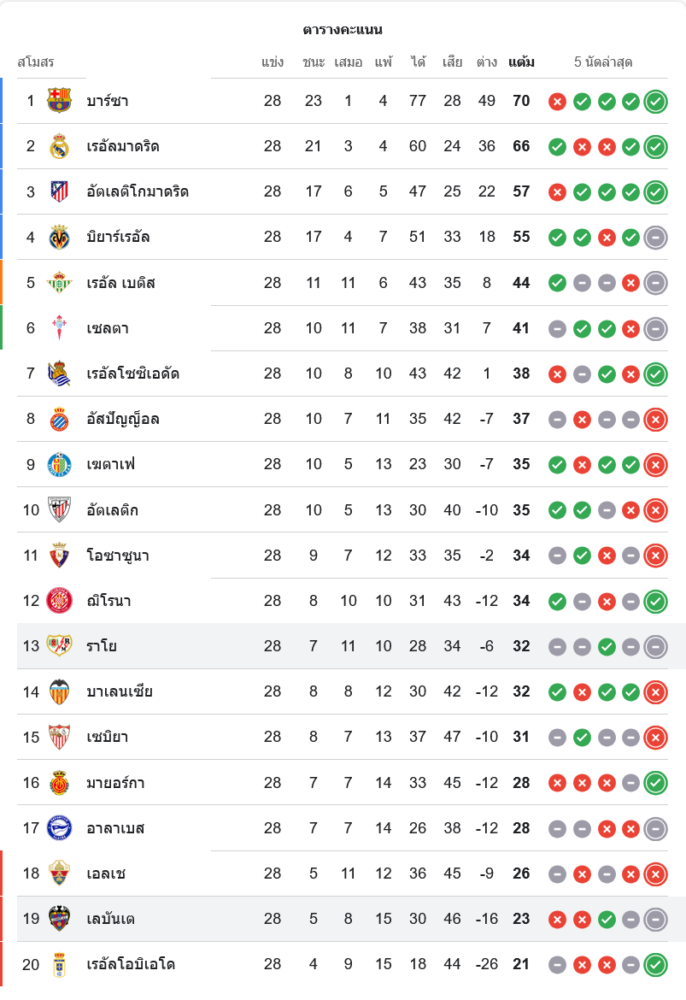Select the มายอร์กา team name
Viewport: 686px width, 1000px height.
115,782
